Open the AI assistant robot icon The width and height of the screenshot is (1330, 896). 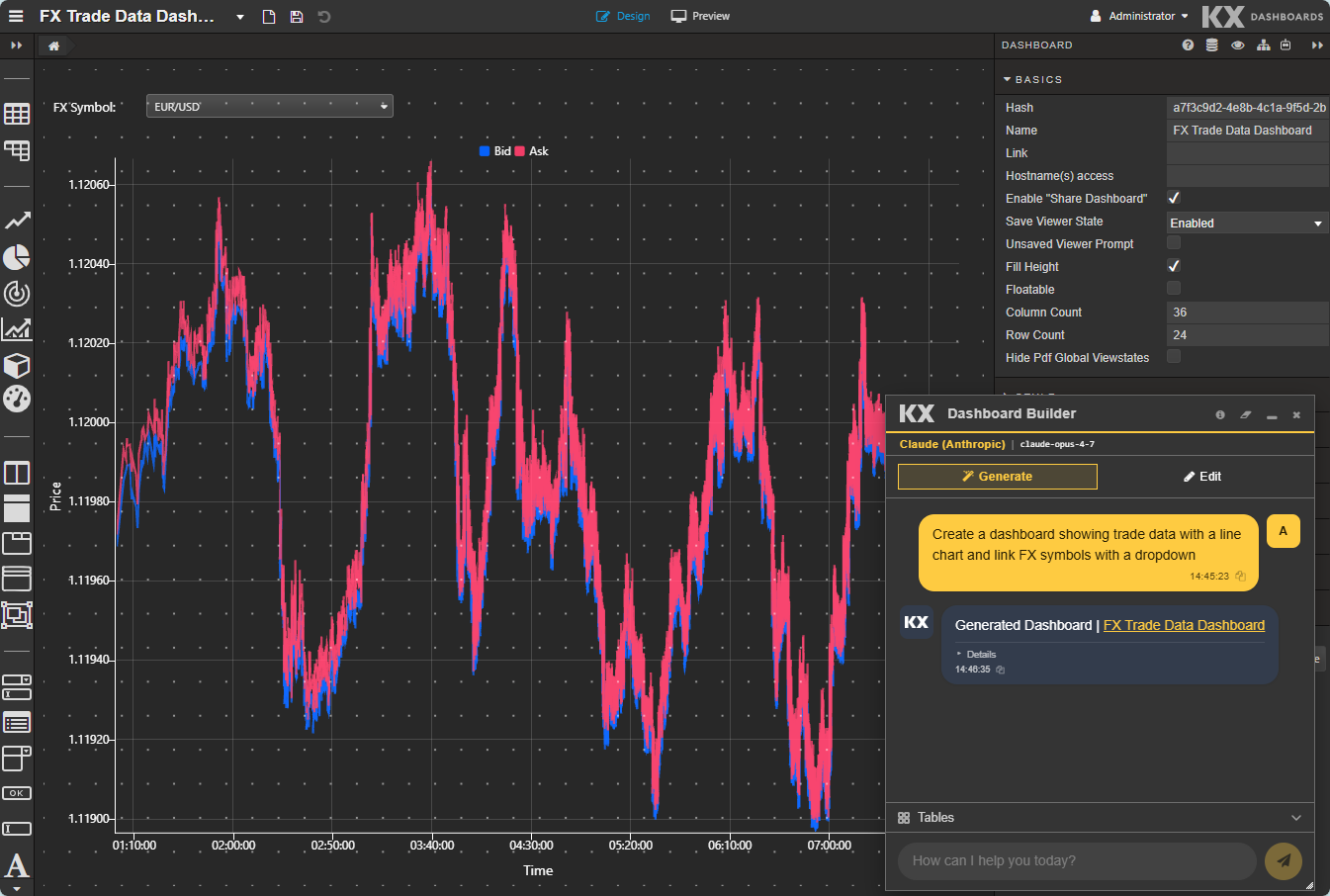pyautogui.click(x=1286, y=45)
